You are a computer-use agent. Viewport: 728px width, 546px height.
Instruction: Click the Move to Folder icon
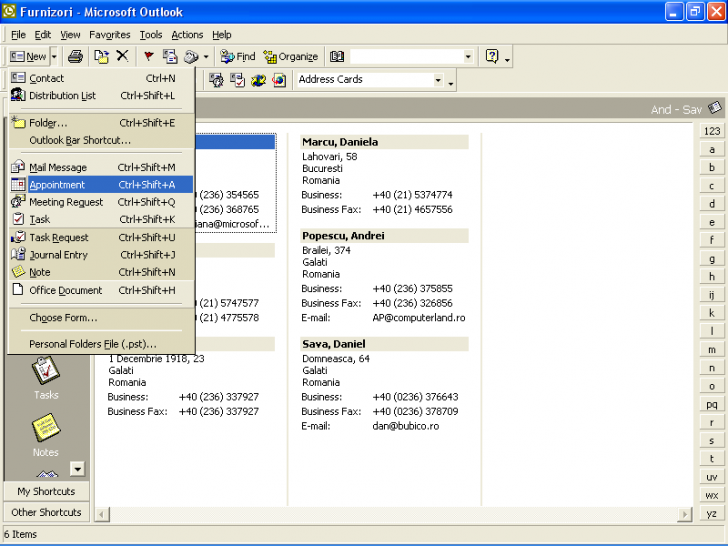coord(101,57)
